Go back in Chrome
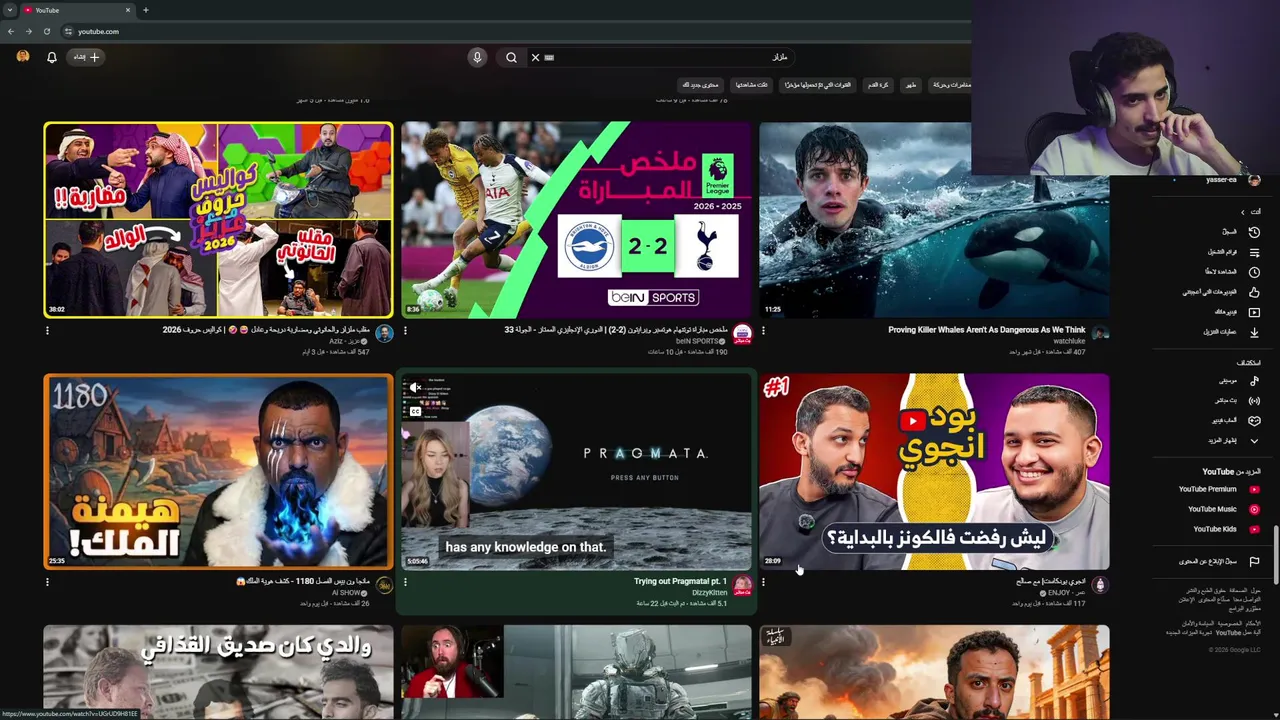 [x=11, y=31]
